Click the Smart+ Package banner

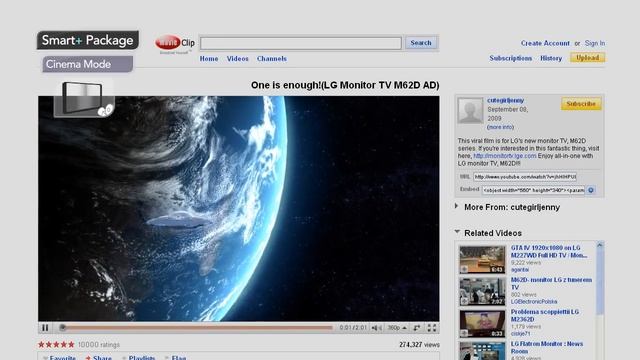pyautogui.click(x=88, y=40)
